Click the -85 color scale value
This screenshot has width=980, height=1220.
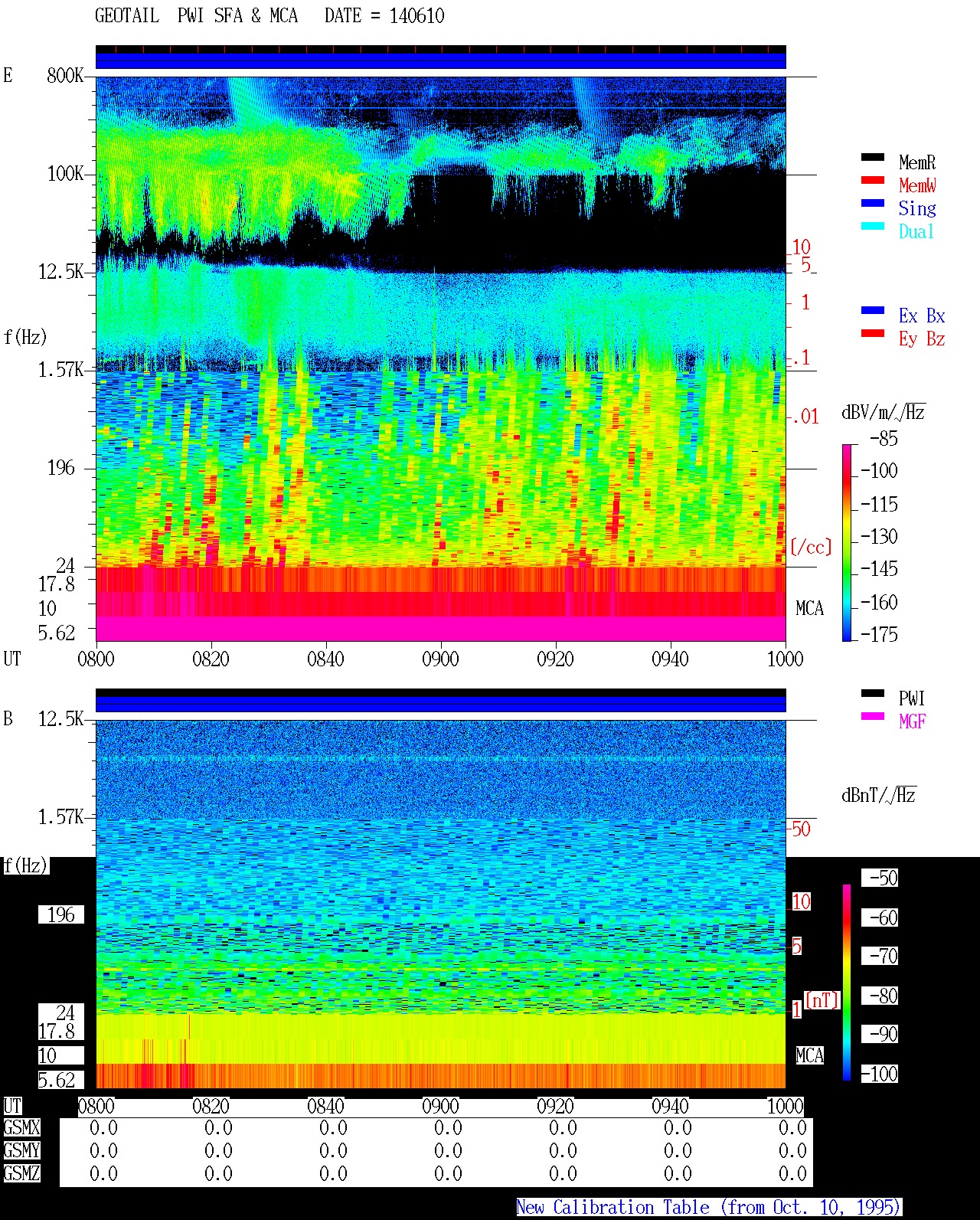click(x=884, y=439)
